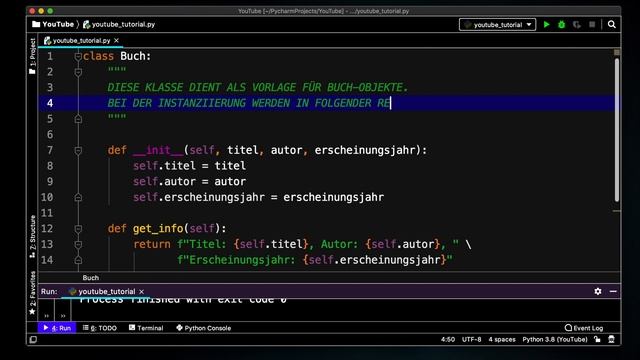The width and height of the screenshot is (640, 360).
Task: Select youtube_tutorial.py breadcrumb in navigation bar
Action: point(119,24)
